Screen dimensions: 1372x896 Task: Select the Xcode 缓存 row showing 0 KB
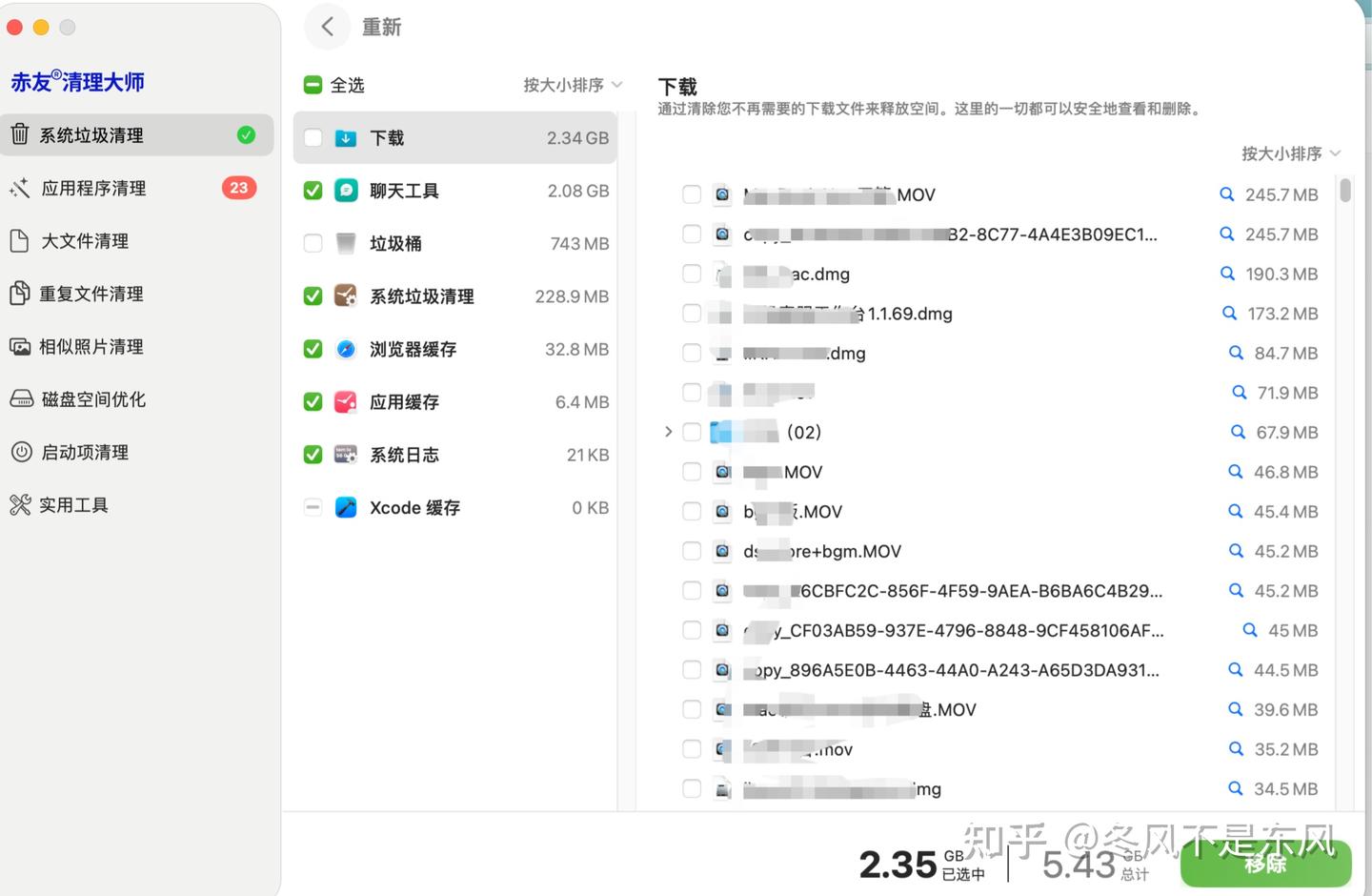455,507
